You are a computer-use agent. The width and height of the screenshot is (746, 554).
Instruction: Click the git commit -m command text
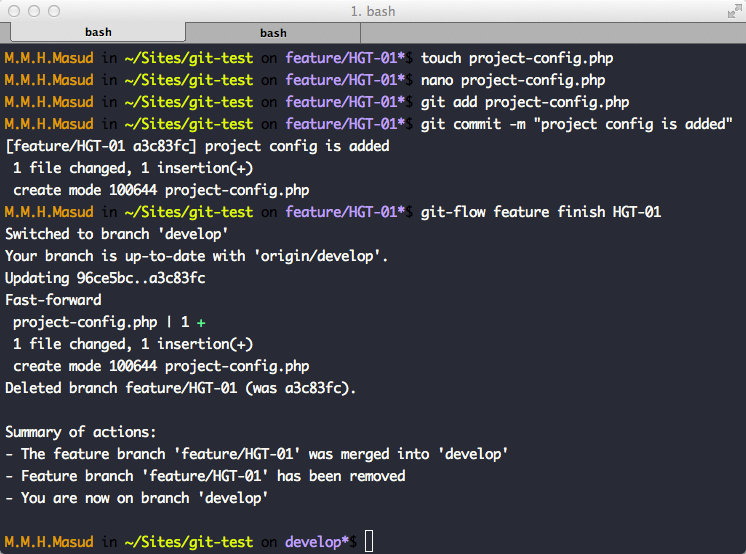point(577,124)
